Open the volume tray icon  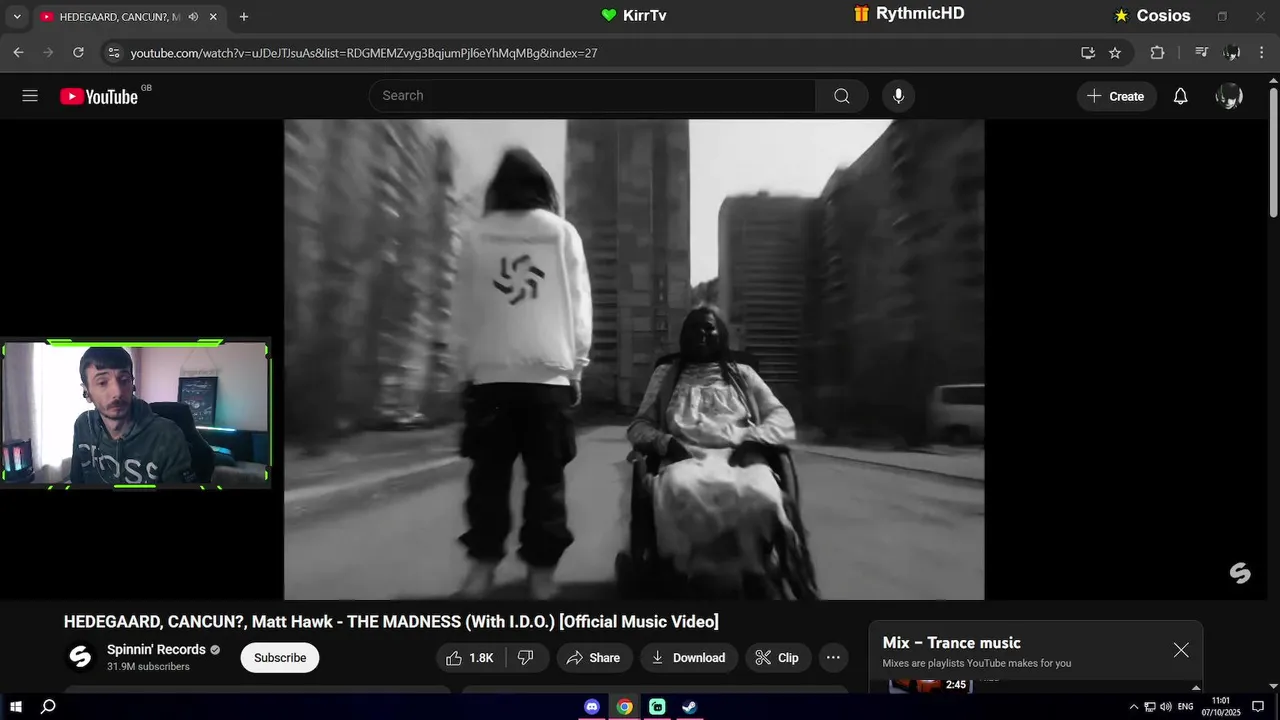pos(1166,706)
